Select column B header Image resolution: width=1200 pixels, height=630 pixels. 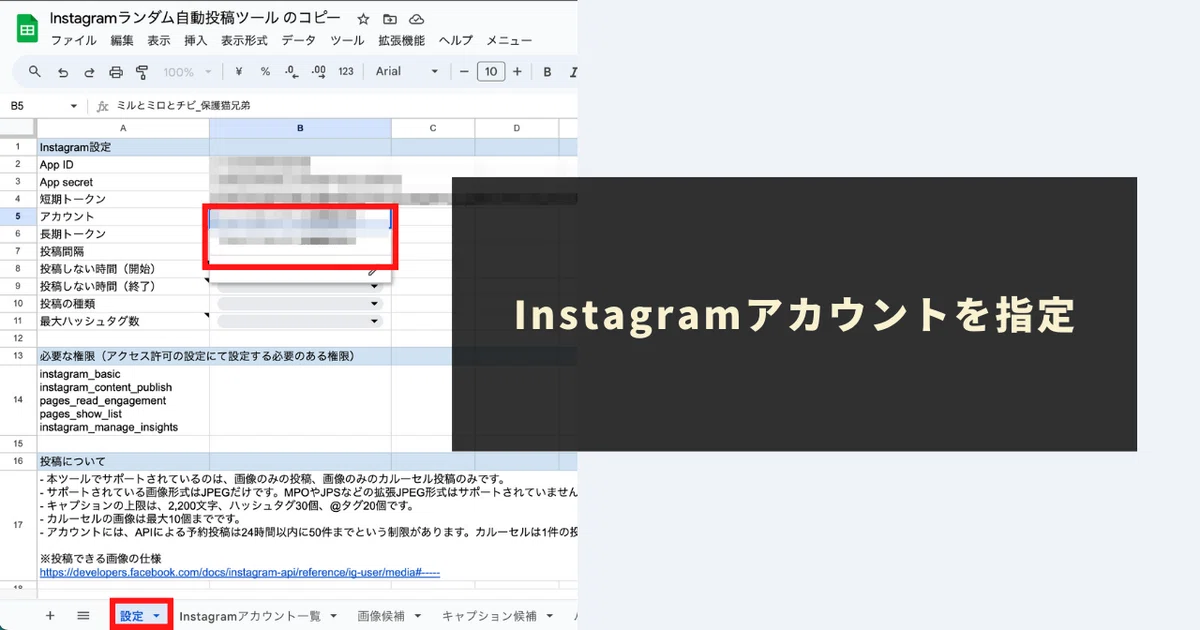point(300,128)
